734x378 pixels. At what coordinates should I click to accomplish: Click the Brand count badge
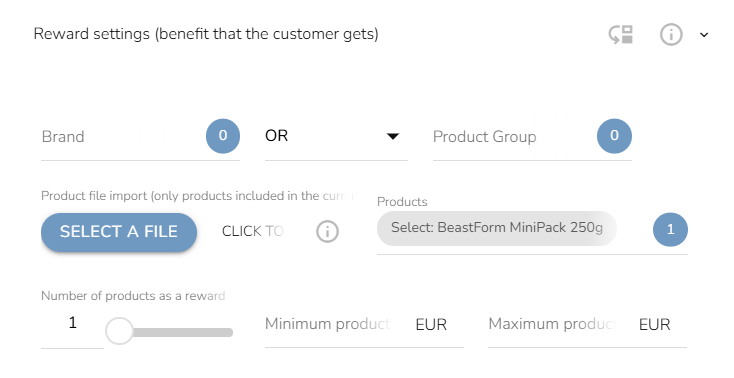pyautogui.click(x=223, y=136)
